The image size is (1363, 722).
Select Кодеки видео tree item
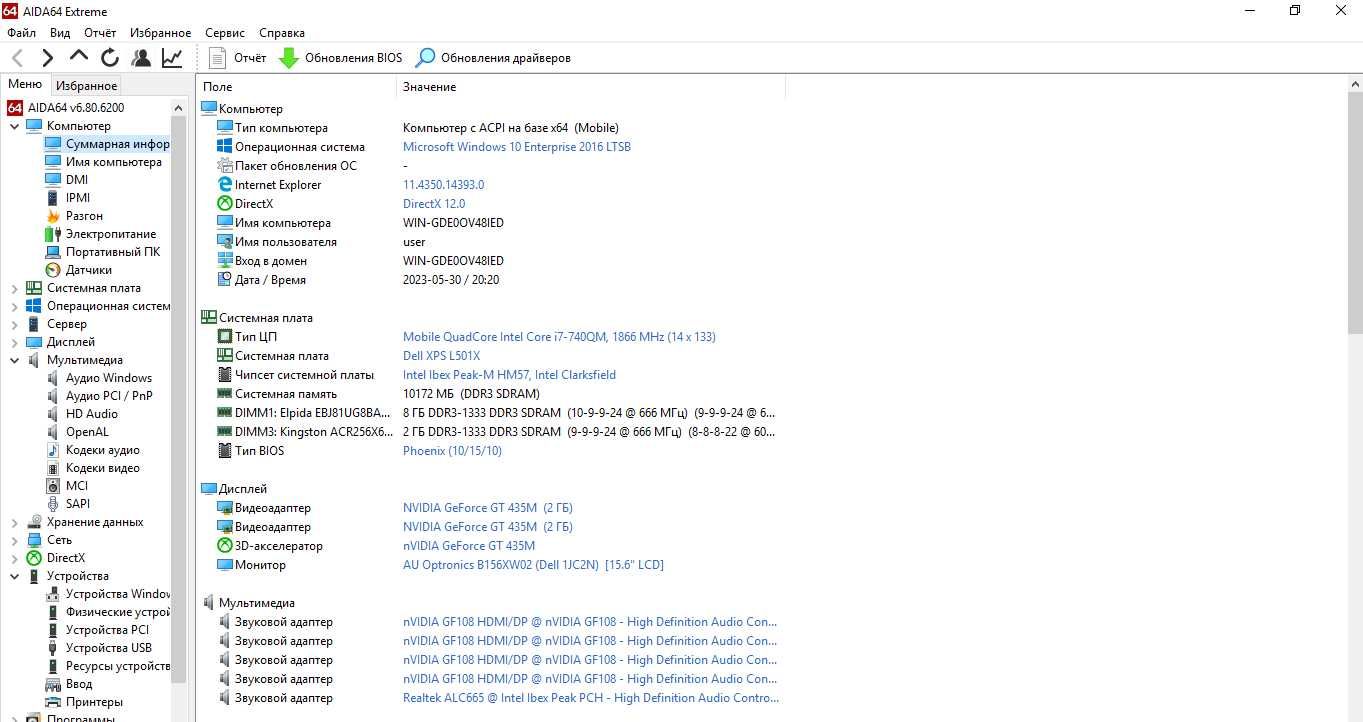coord(93,467)
